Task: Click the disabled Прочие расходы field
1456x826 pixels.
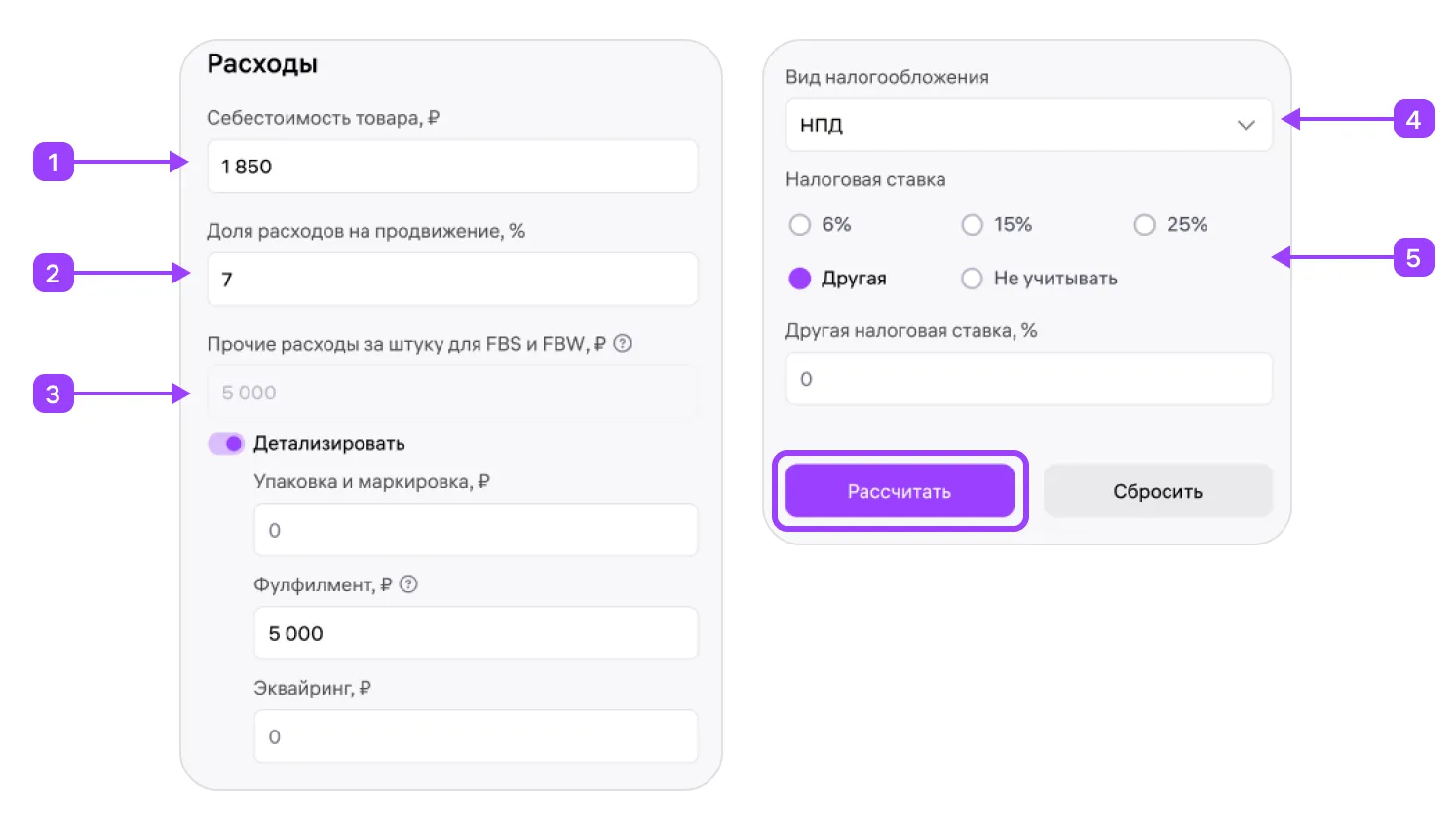Action: [452, 393]
